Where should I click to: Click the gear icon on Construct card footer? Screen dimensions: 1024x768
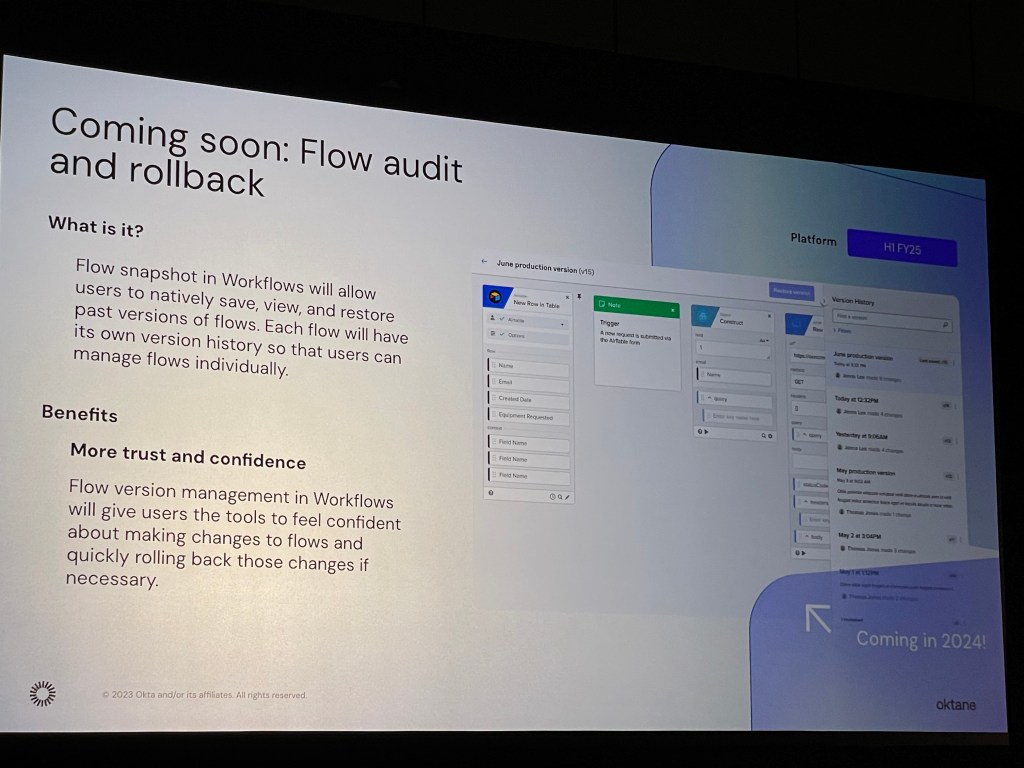coord(771,436)
